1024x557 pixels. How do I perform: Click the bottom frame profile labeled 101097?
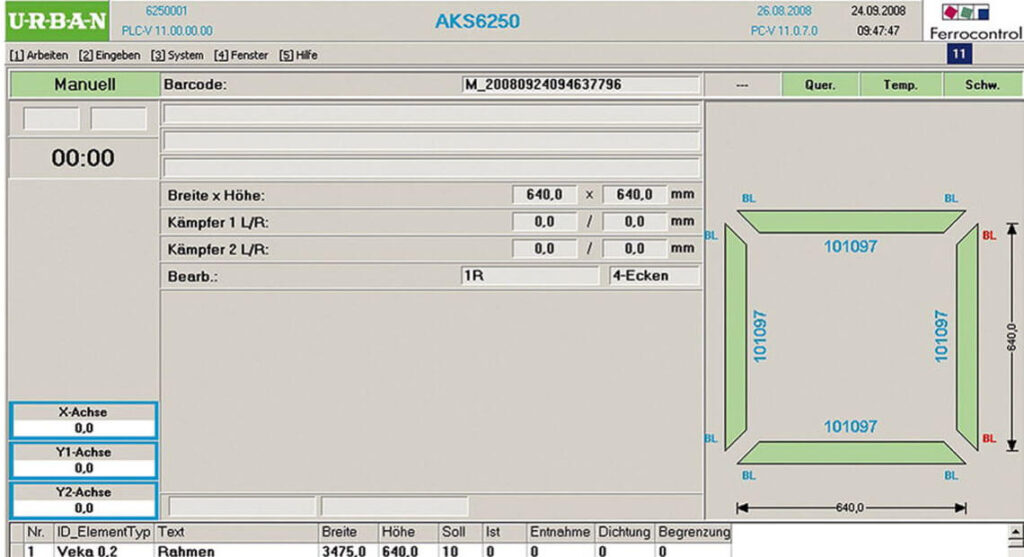pyautogui.click(x=851, y=452)
